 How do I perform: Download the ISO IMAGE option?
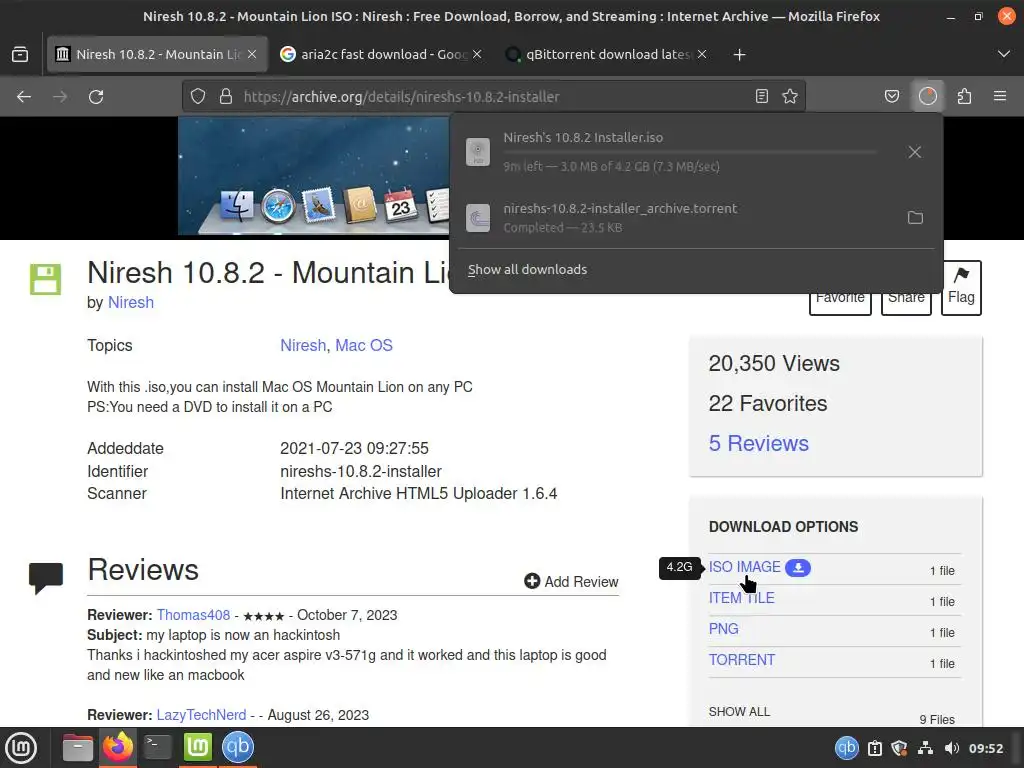[x=744, y=567]
